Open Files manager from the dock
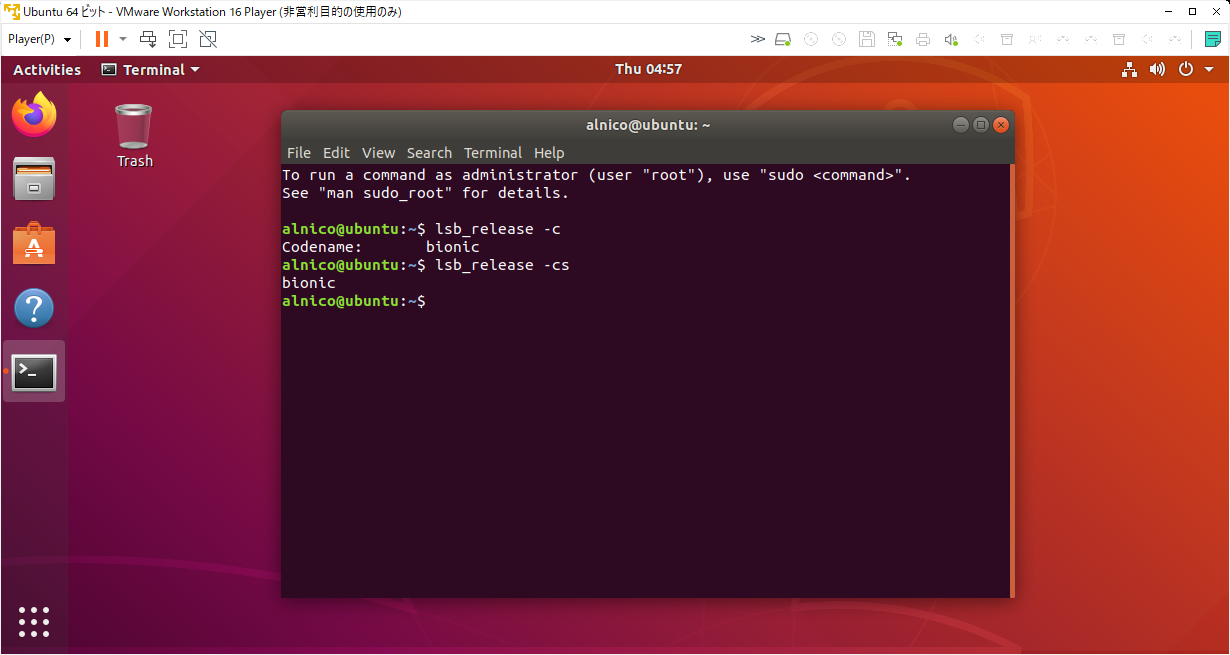Image resolution: width=1230 pixels, height=655 pixels. pos(34,179)
